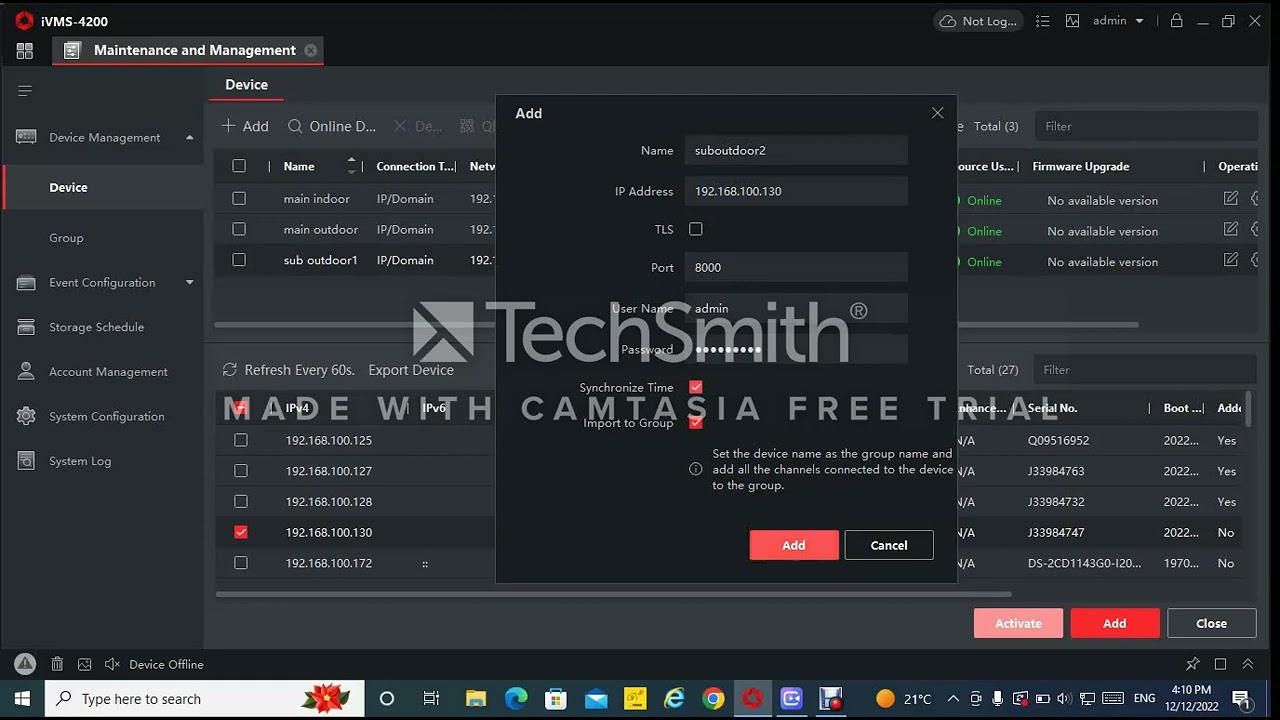Click Online Device in toolbar

click(332, 126)
